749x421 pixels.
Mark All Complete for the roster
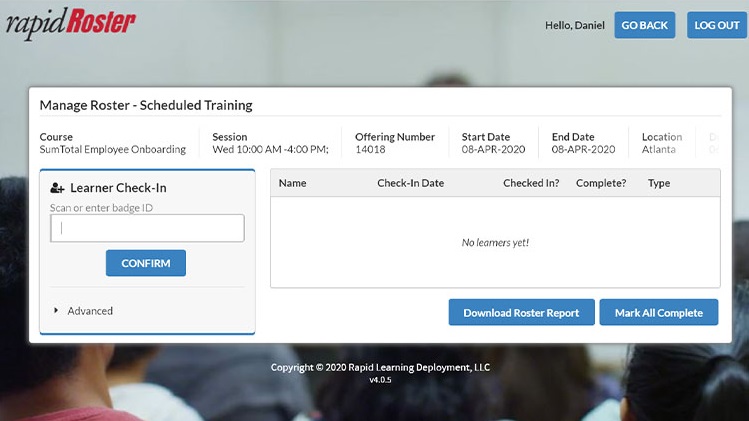click(x=658, y=313)
